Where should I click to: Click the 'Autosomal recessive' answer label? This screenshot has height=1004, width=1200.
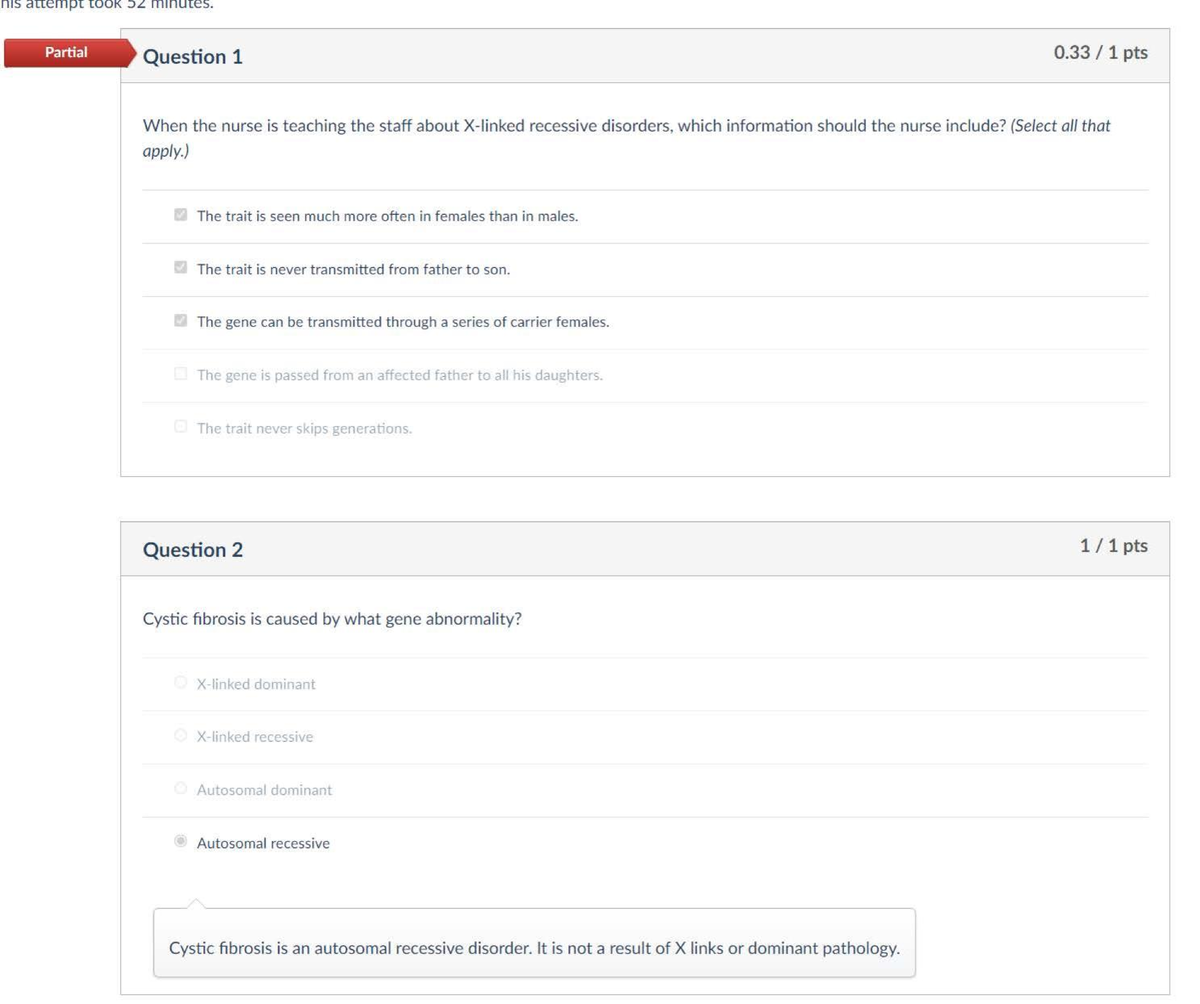[x=263, y=843]
